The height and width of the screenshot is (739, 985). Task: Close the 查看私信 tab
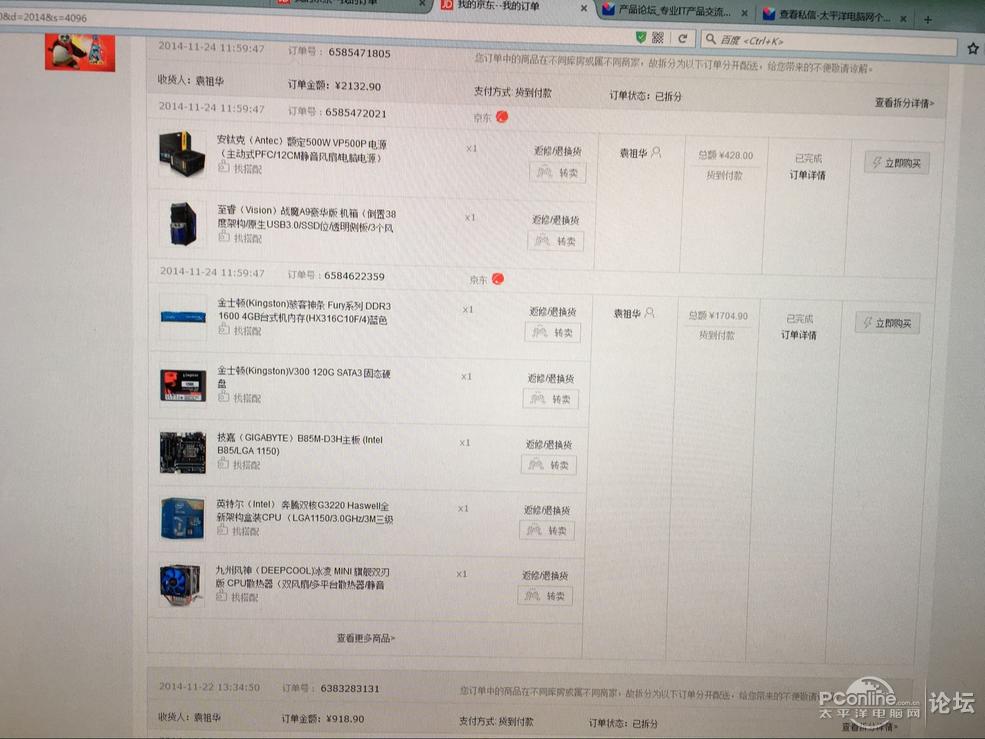(x=903, y=19)
